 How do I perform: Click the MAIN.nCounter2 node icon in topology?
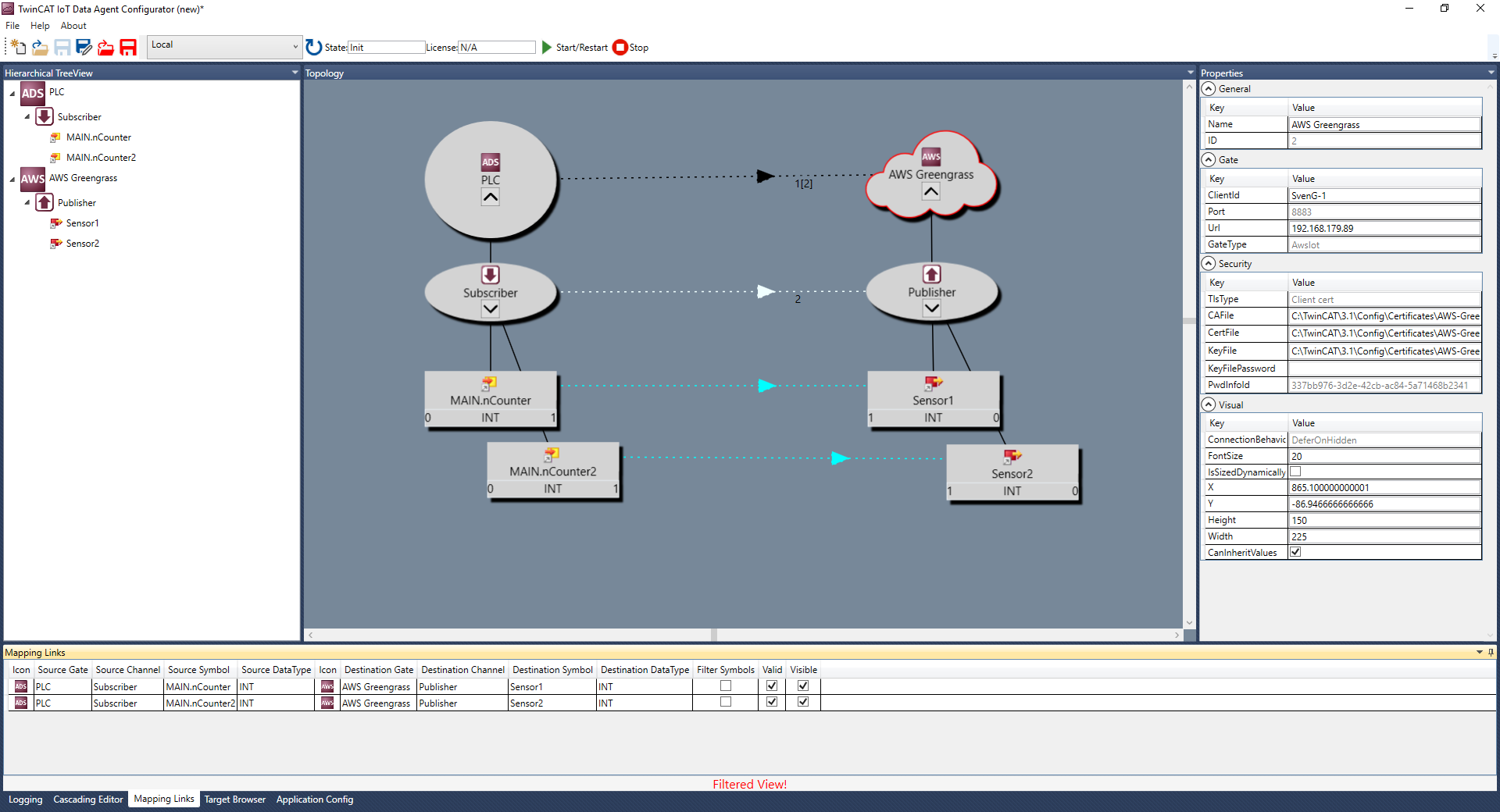click(552, 454)
